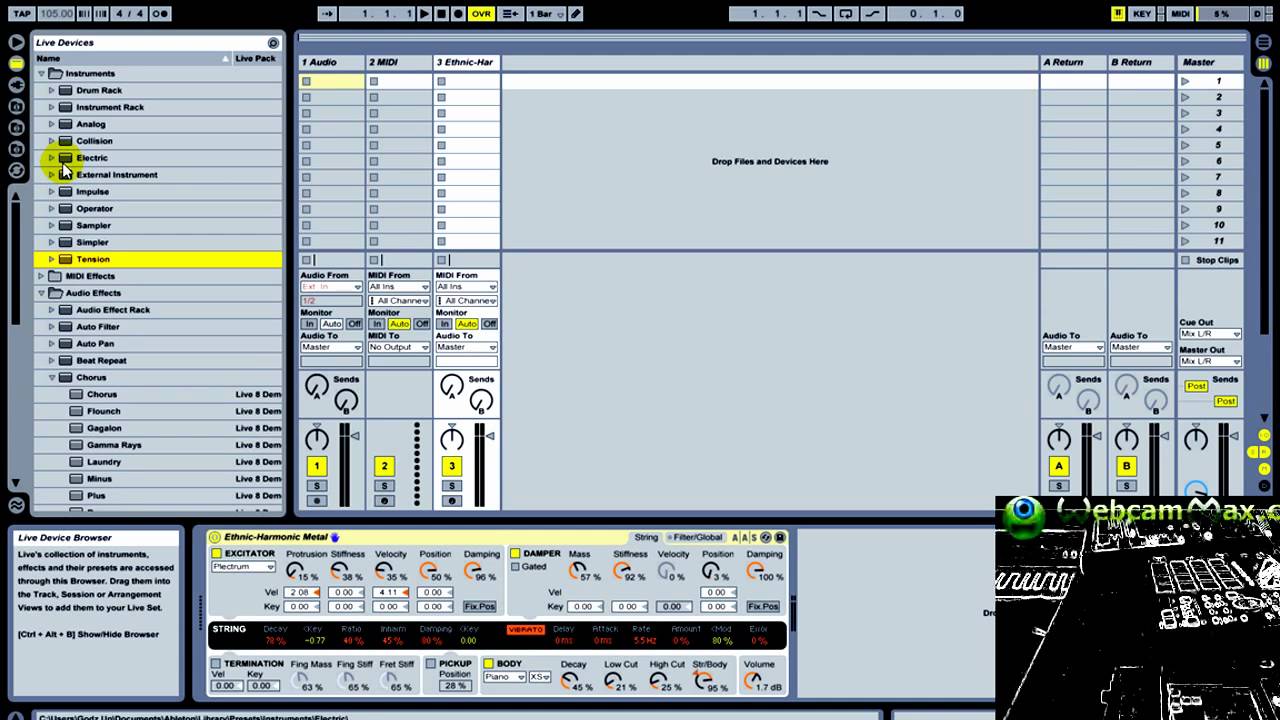
Task: Collapse the Instruments category
Action: [41, 73]
